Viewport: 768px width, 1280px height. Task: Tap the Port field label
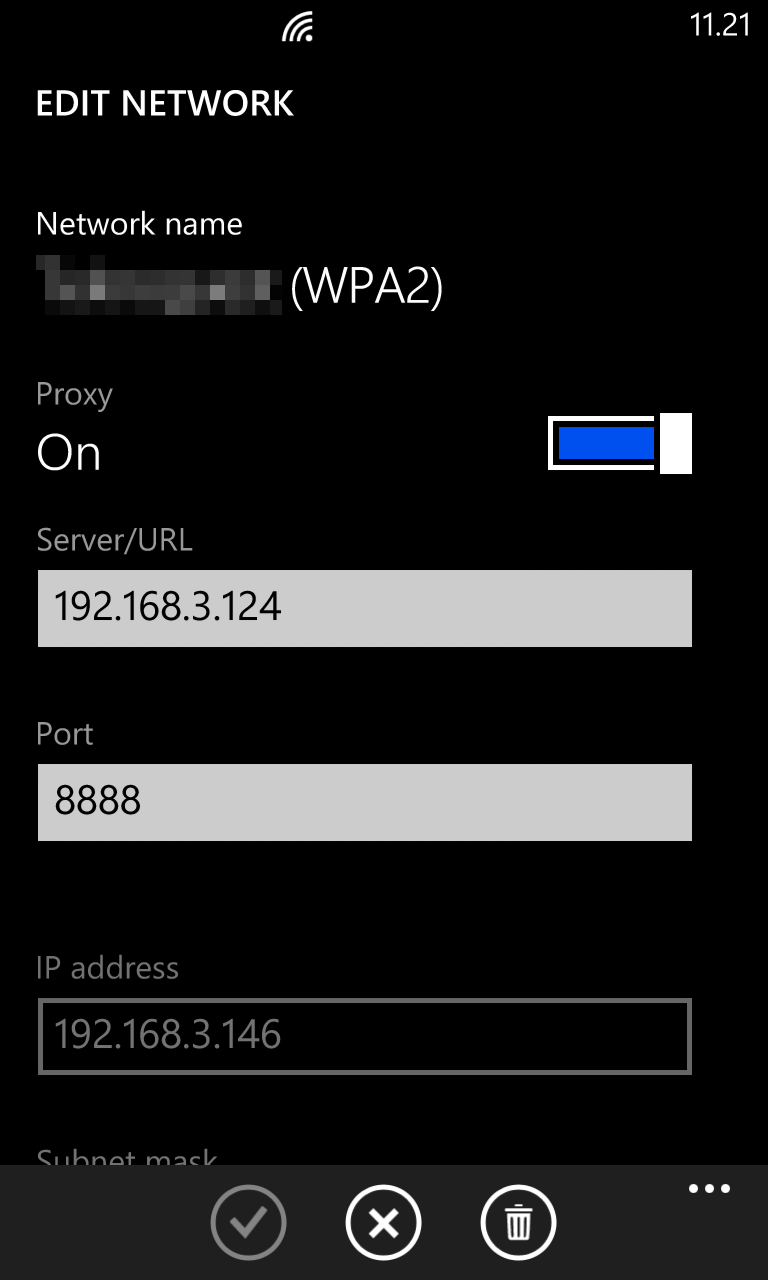(64, 734)
